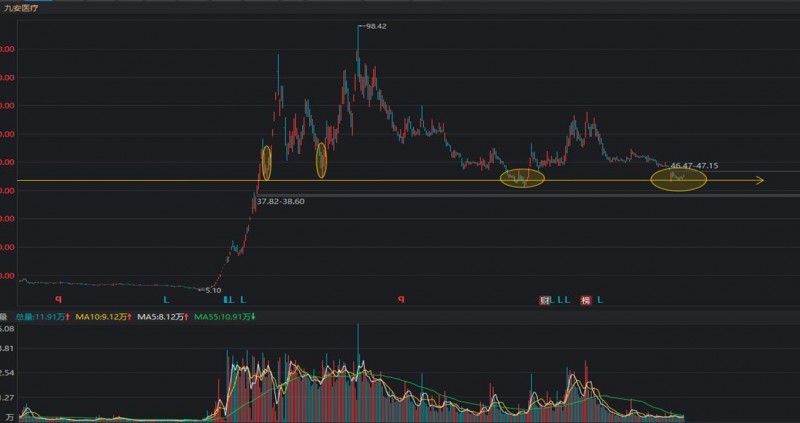Click the first red q marker on event row
The height and width of the screenshot is (423, 800).
pyautogui.click(x=58, y=300)
